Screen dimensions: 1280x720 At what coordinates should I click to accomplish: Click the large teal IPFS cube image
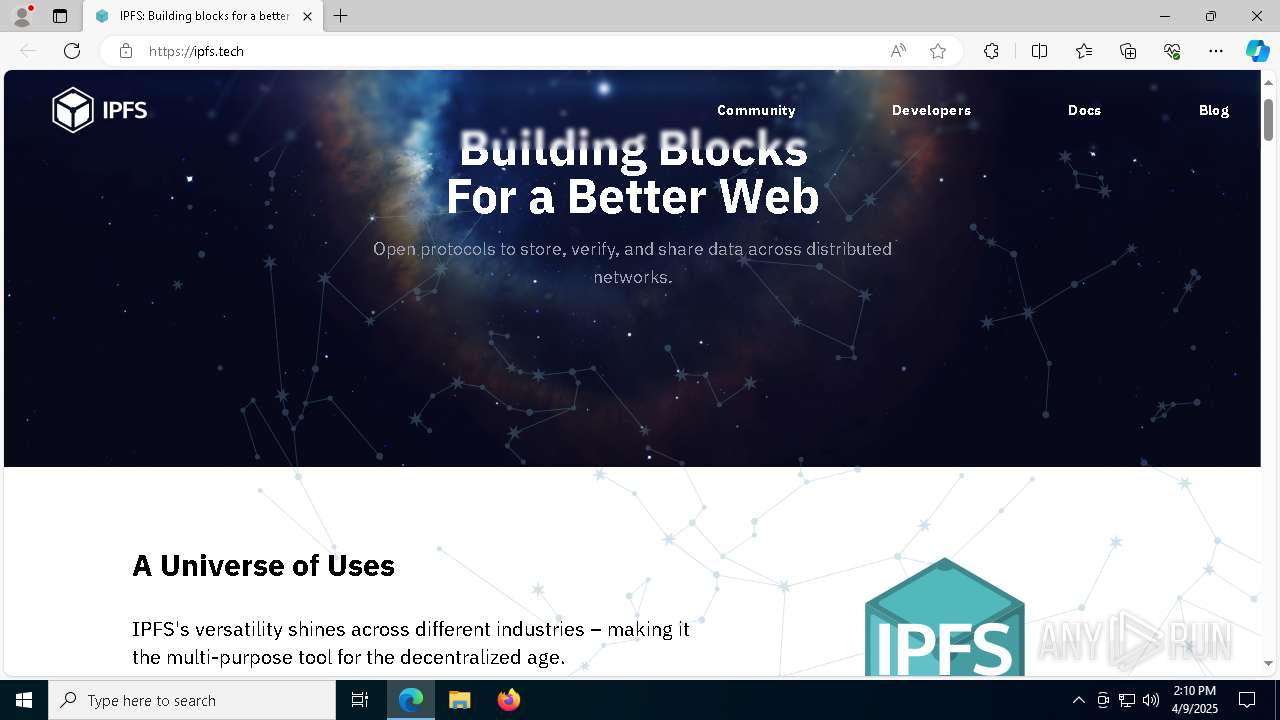point(944,616)
